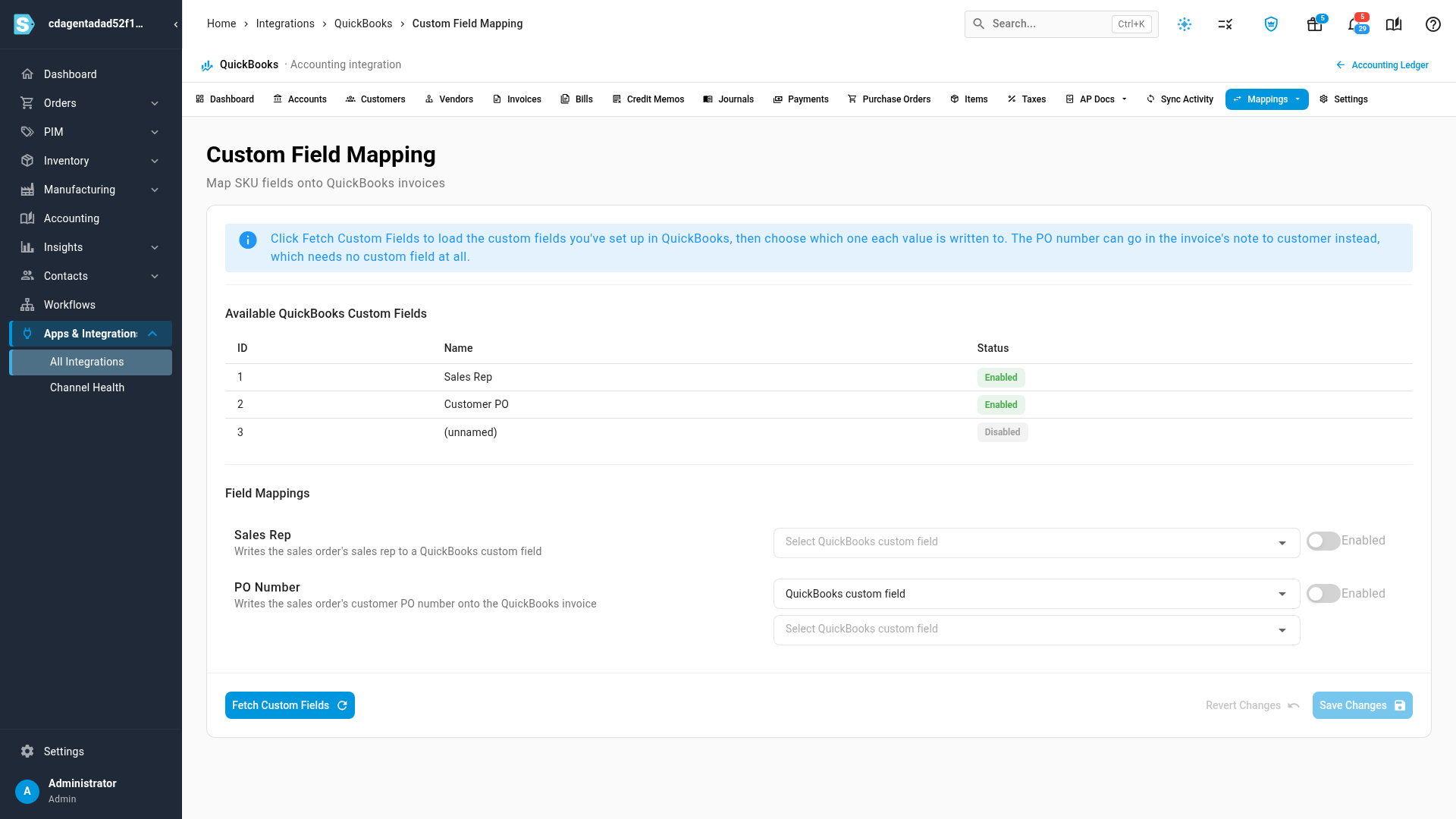Viewport: 1456px width, 819px height.
Task: Go to Home breadcrumb link
Action: [221, 24]
